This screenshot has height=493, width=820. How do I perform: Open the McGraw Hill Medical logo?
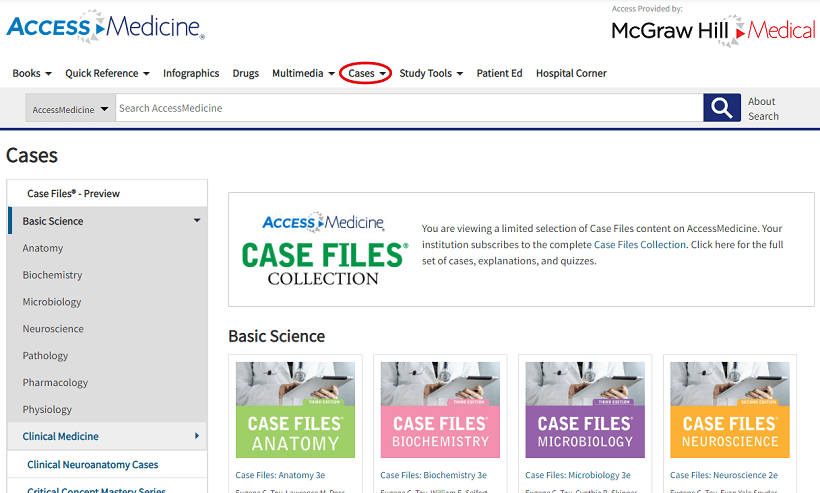713,31
